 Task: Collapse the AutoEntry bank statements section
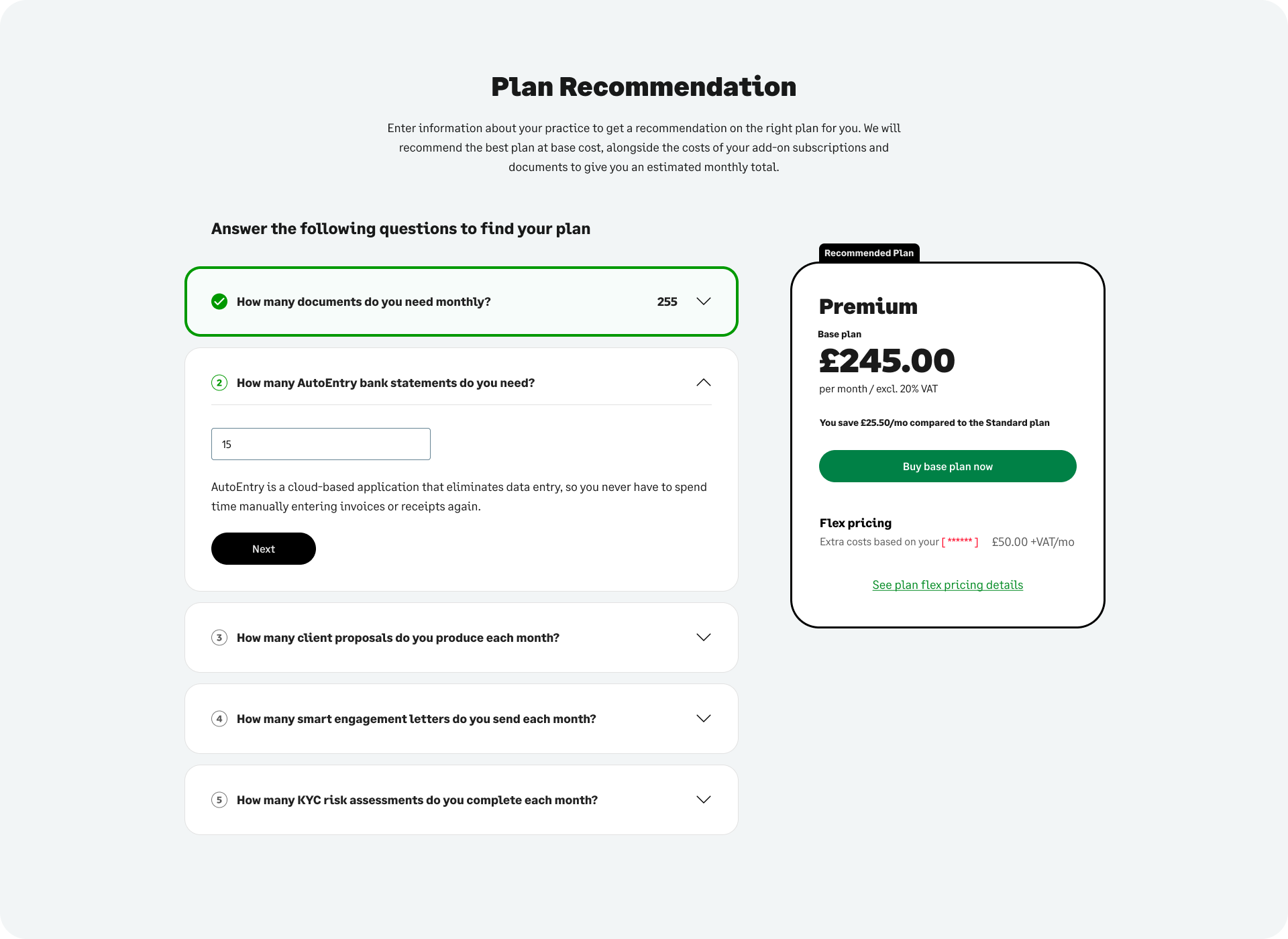tap(703, 383)
